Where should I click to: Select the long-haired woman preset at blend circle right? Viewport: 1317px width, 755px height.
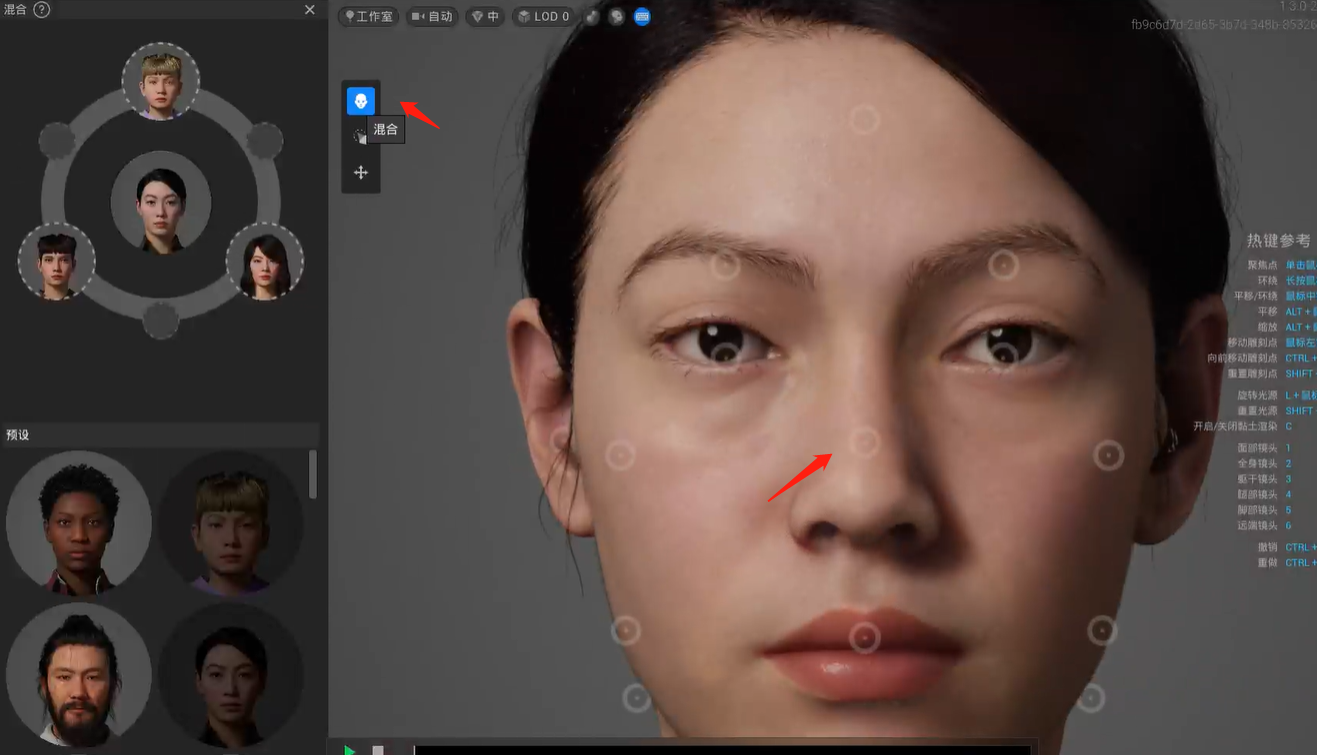click(x=265, y=262)
